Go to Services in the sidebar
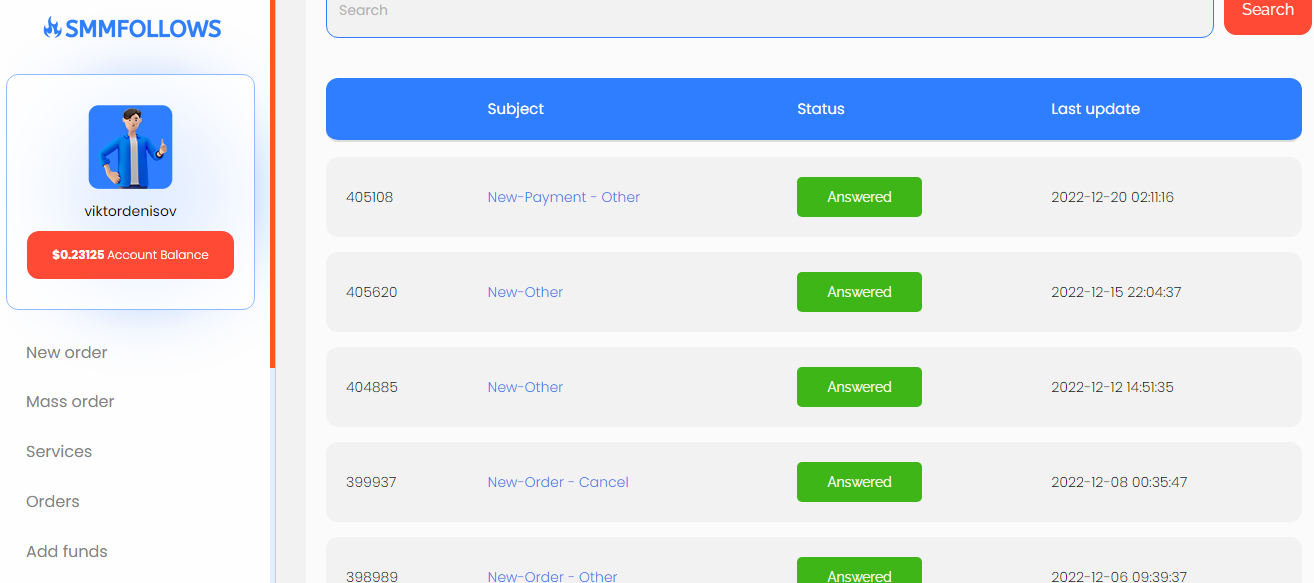This screenshot has width=1314, height=583. click(x=59, y=451)
